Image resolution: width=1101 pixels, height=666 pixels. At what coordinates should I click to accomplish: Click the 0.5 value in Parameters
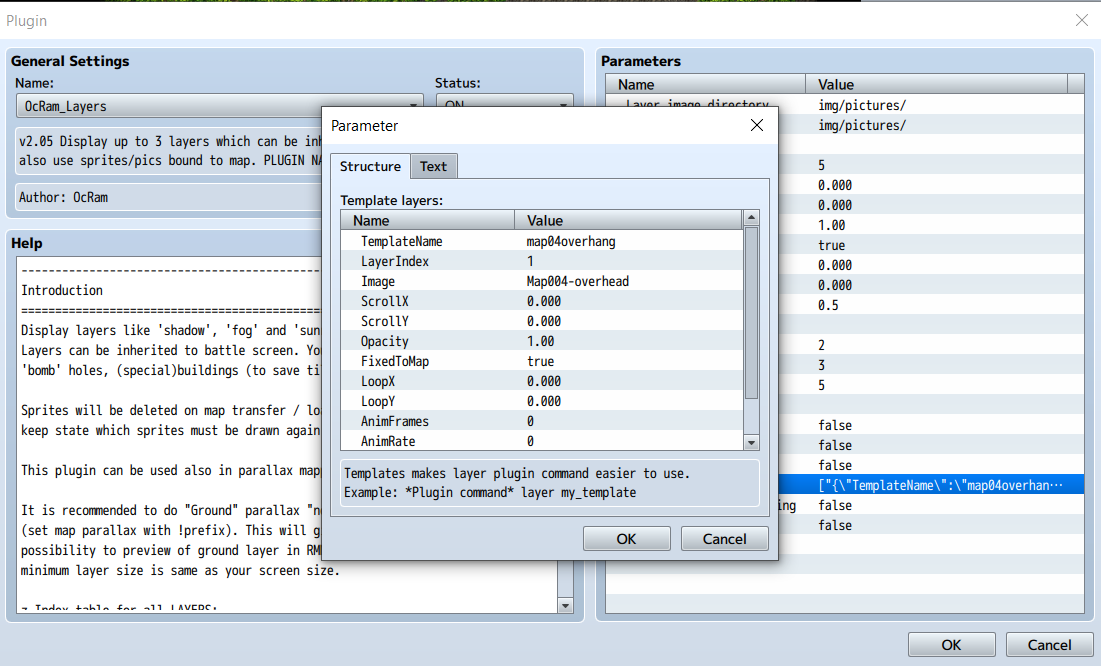point(828,306)
